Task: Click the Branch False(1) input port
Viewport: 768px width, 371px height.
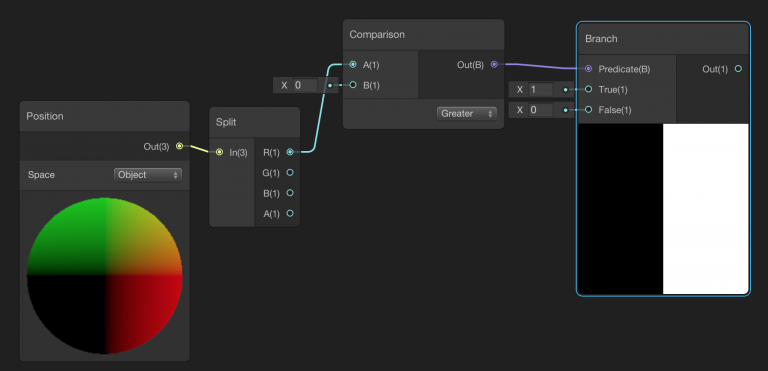Action: click(589, 110)
